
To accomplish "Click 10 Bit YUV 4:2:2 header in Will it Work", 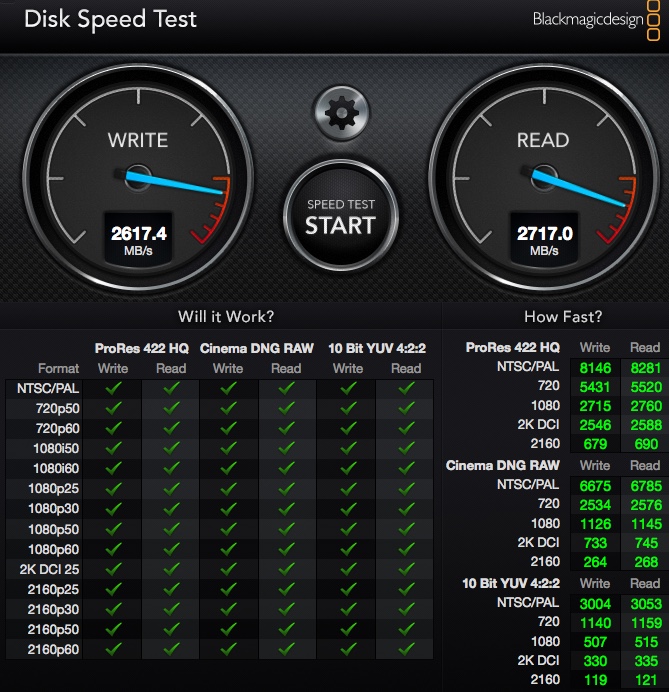I will click(377, 348).
